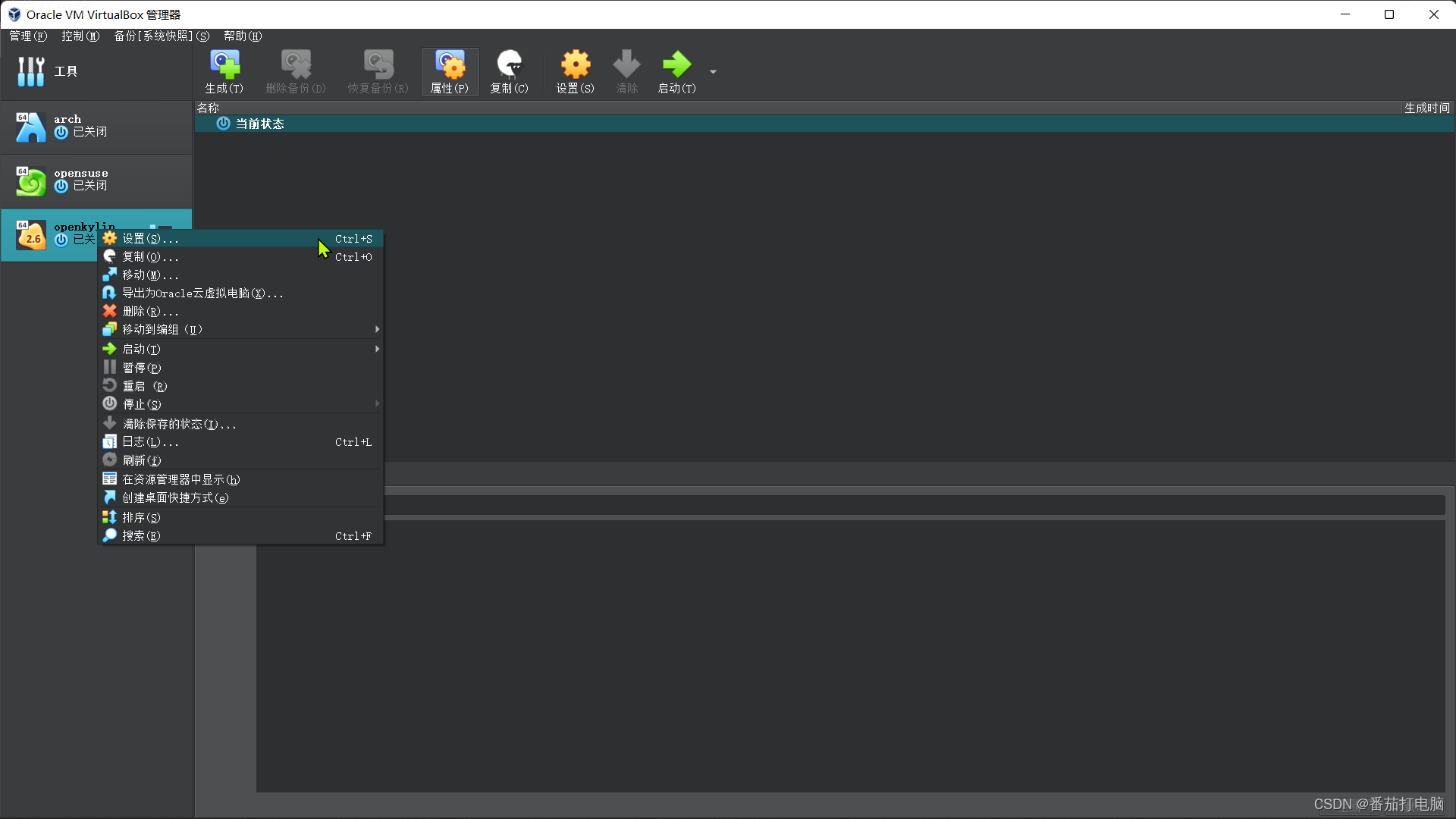Choose 搜索(E) in context menu
Screen dimensions: 1456x819
coord(240,536)
